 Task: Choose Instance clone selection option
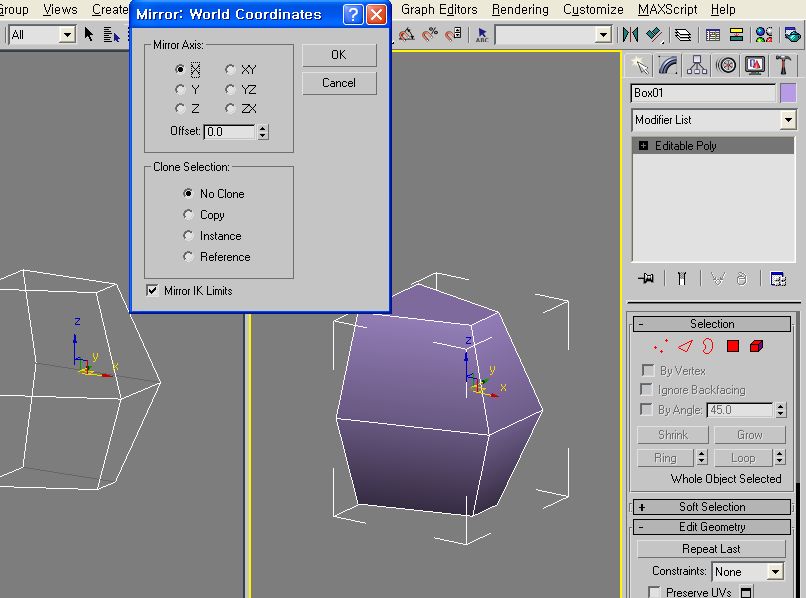188,235
